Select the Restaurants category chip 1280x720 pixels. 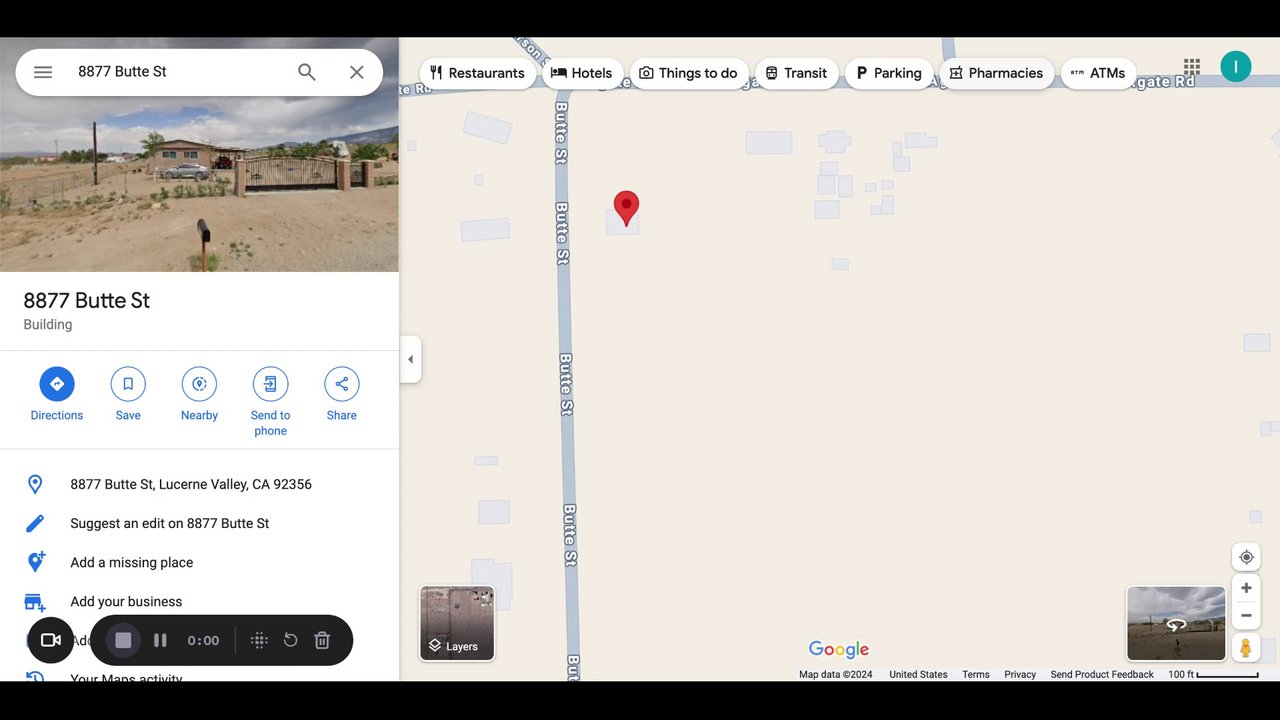[x=477, y=73]
